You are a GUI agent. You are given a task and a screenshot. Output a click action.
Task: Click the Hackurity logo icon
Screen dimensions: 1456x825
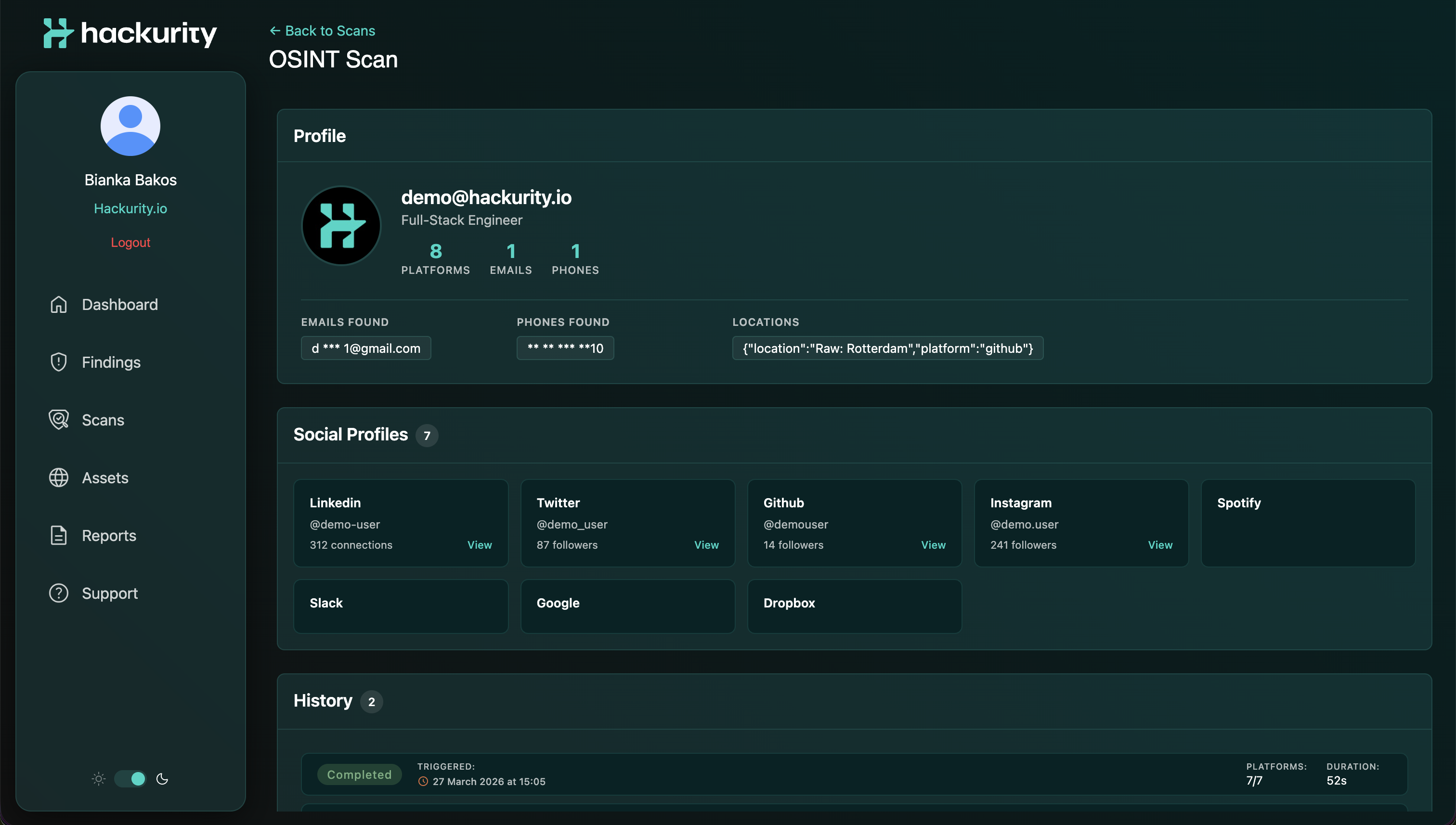point(58,33)
